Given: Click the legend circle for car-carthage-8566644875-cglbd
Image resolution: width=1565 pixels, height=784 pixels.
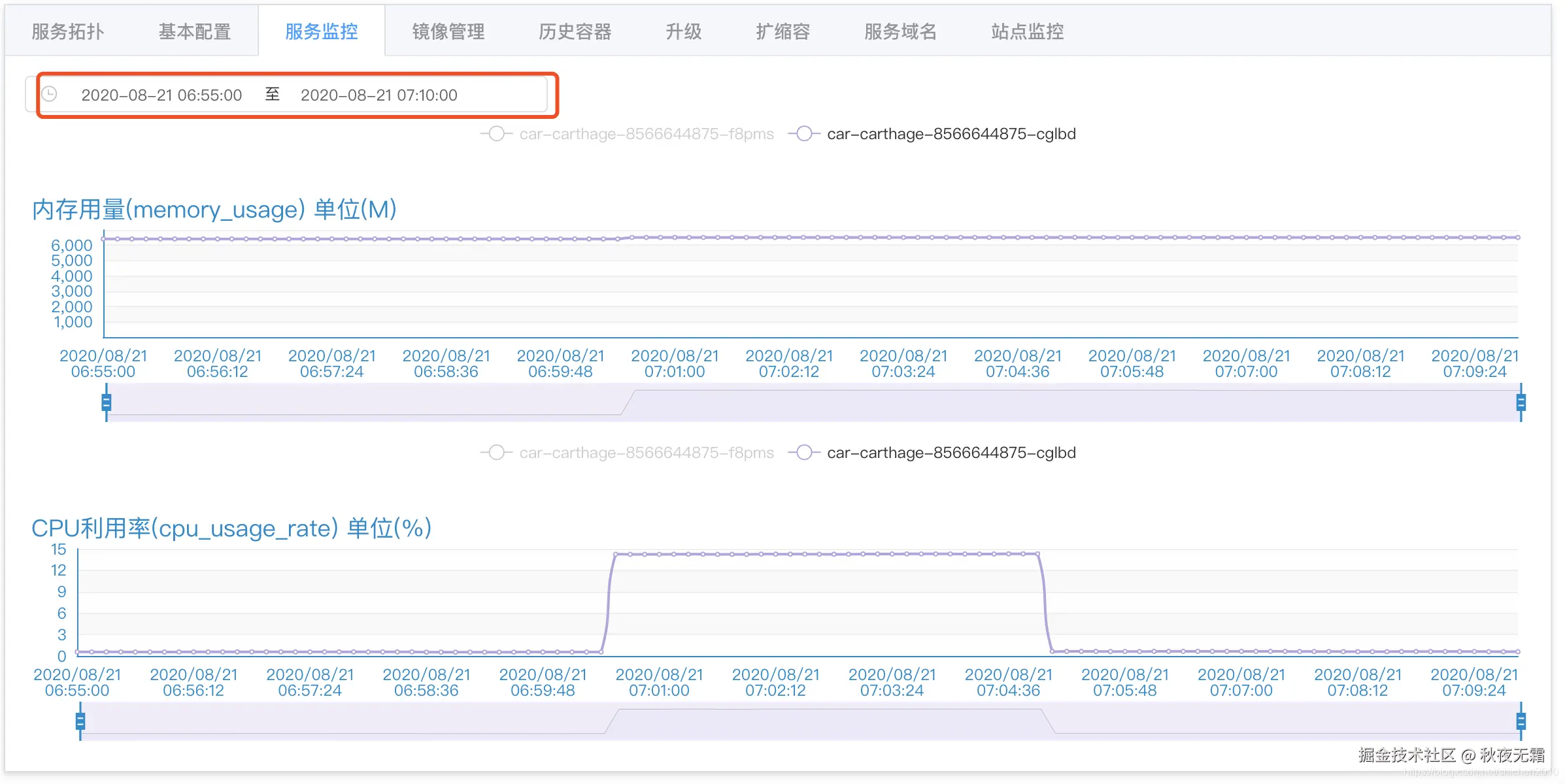Looking at the screenshot, I should tap(805, 134).
